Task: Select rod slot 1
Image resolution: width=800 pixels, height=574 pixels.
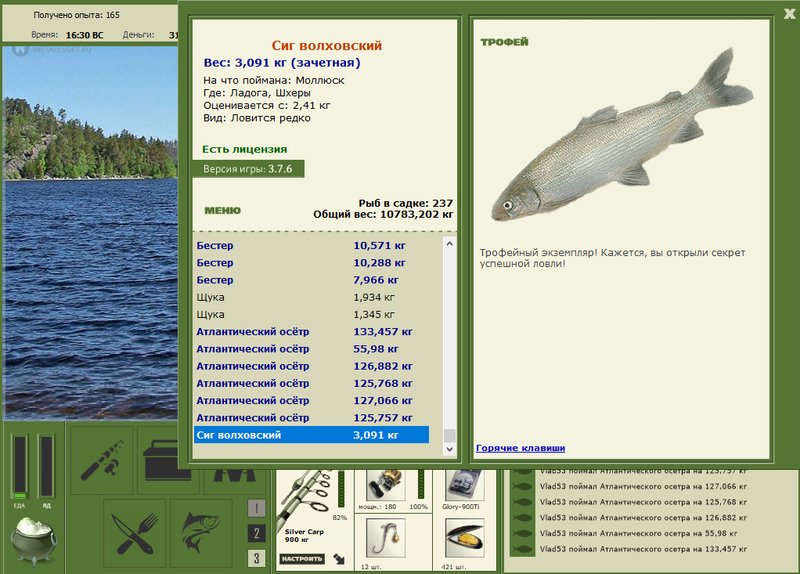Action: 256,508
